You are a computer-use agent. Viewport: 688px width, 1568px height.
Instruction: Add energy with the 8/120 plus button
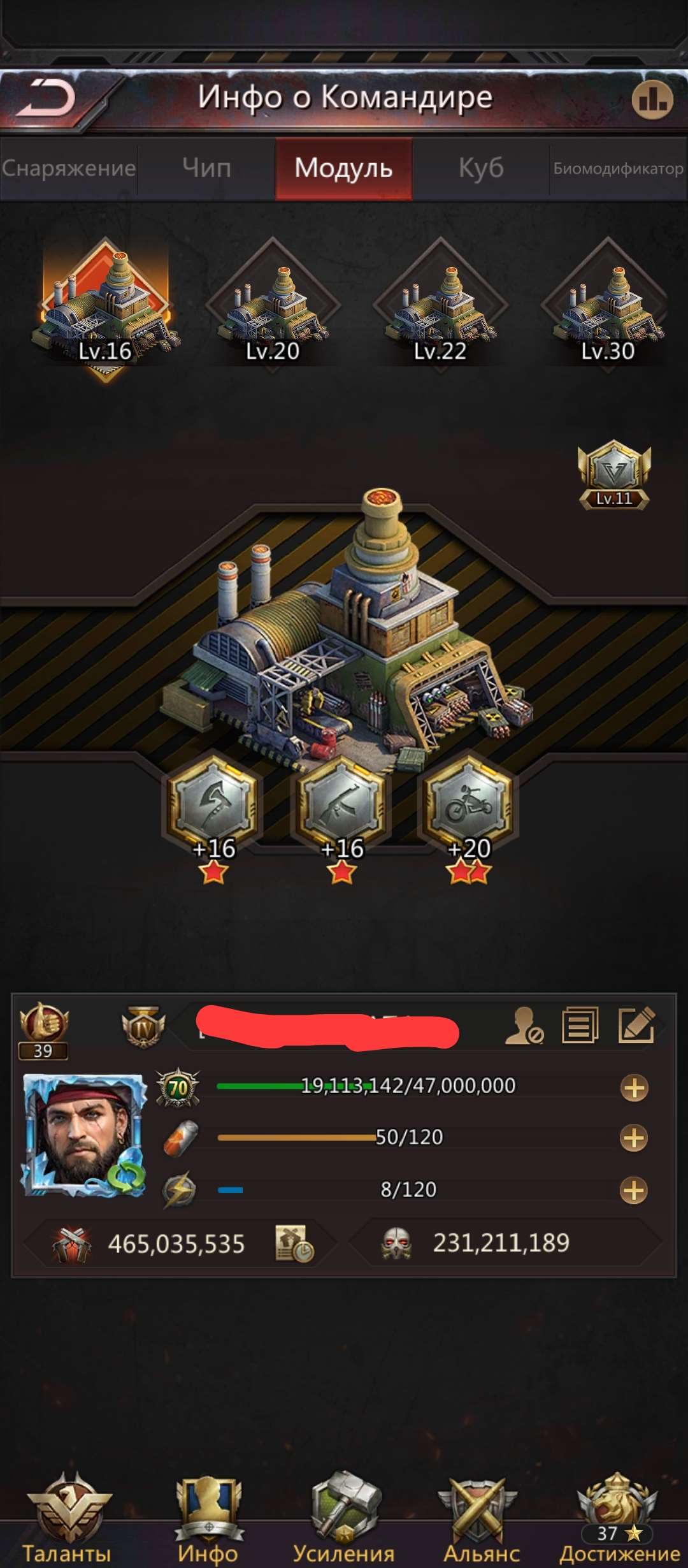(x=634, y=1190)
